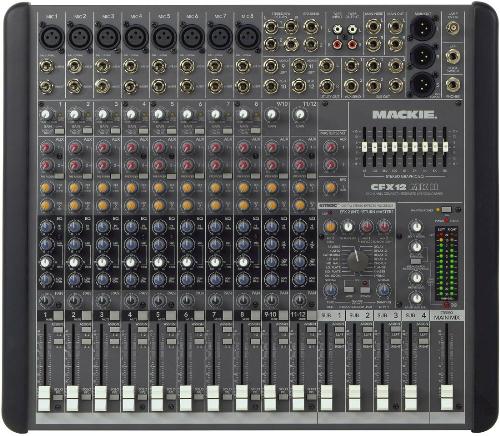Click the MIC 8 XLR input jack
Viewport: 500px width, 436px height.
248,36
